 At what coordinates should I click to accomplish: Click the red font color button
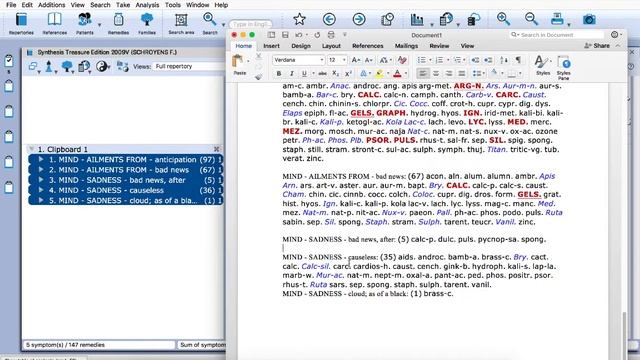pyautogui.click(x=397, y=73)
